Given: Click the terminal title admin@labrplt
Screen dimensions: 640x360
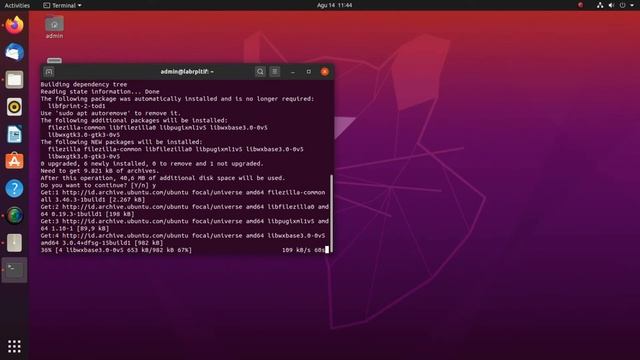Looking at the screenshot, I should click(187, 72).
